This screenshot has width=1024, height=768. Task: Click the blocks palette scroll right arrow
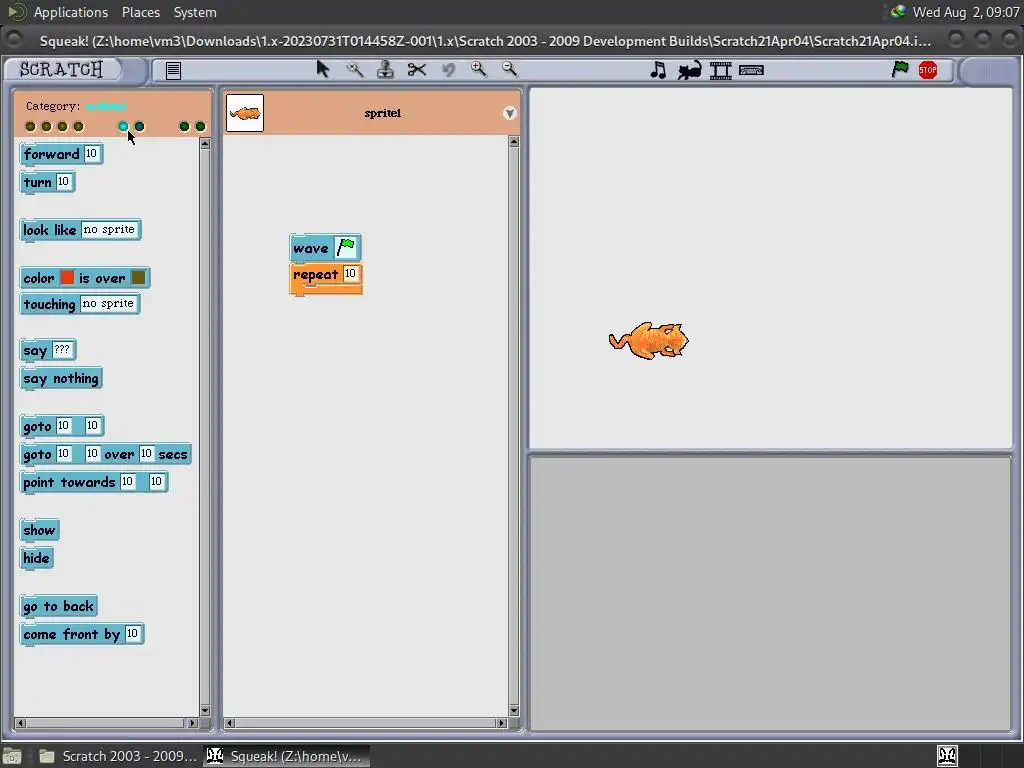pos(192,723)
